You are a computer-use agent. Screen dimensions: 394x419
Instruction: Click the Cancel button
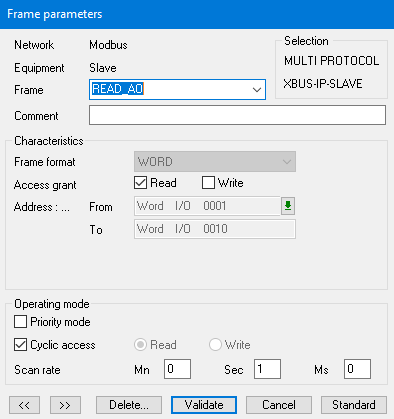point(279,405)
